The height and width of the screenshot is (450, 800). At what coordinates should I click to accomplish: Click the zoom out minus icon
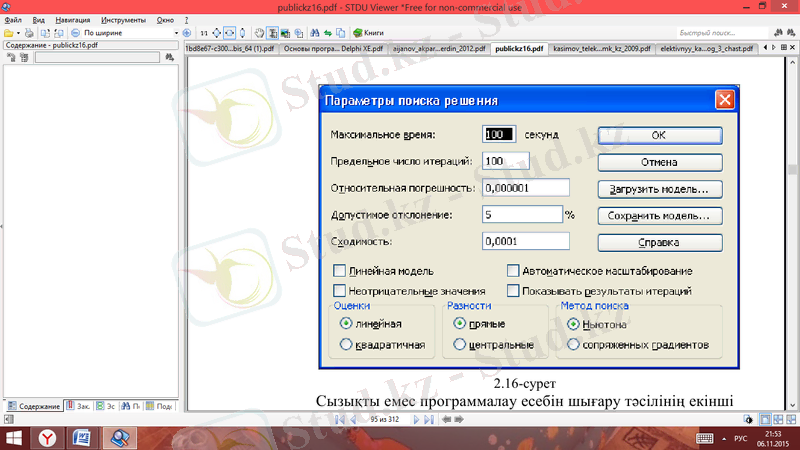[75, 33]
